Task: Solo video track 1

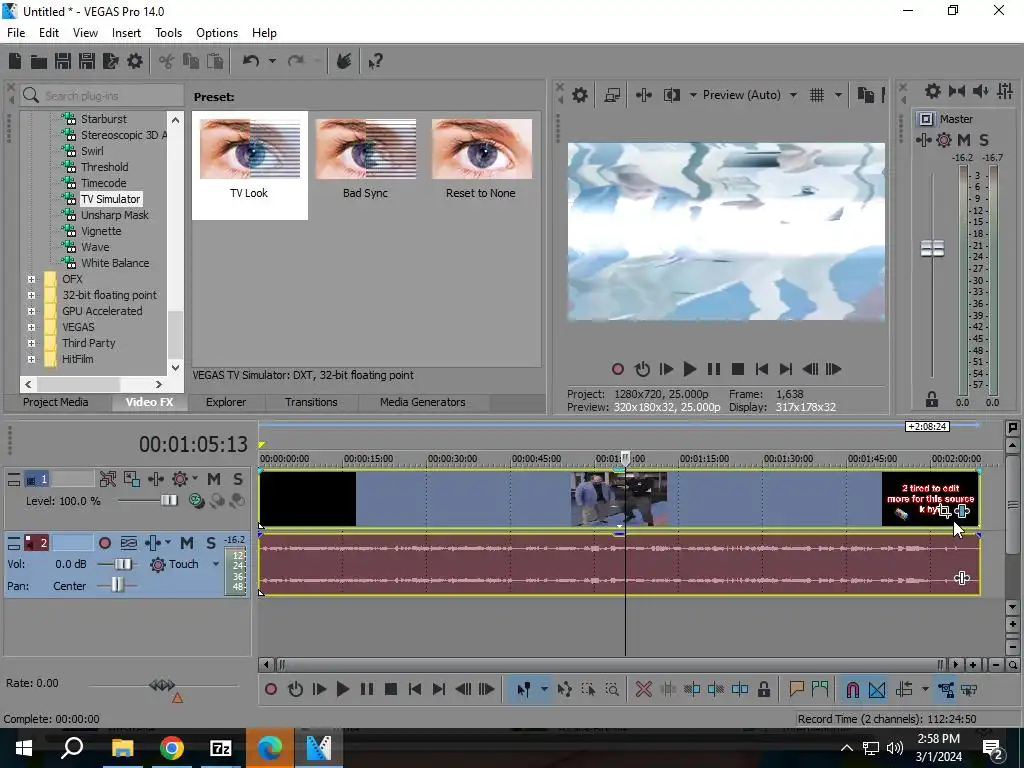Action: pyautogui.click(x=238, y=479)
